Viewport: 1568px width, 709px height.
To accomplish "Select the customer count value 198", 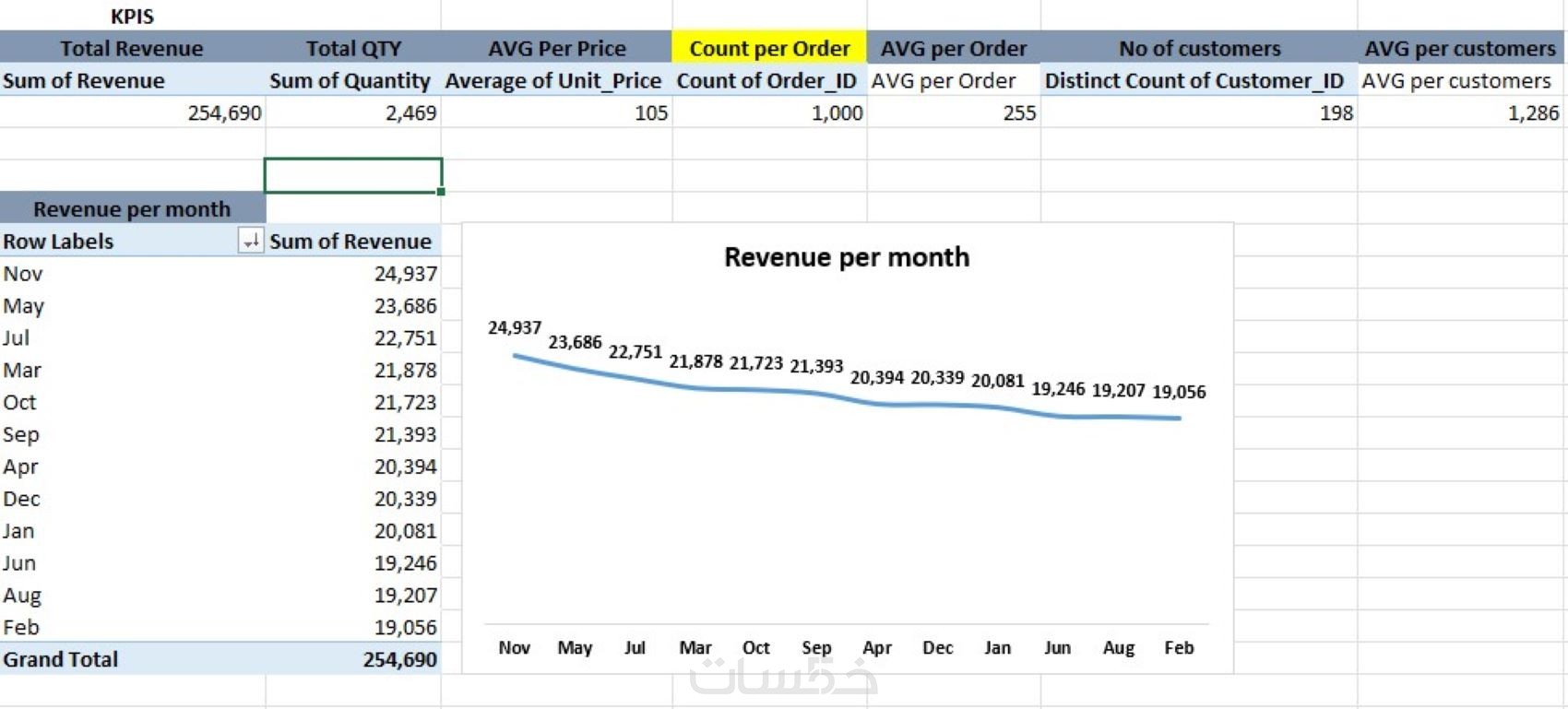I will point(1336,112).
